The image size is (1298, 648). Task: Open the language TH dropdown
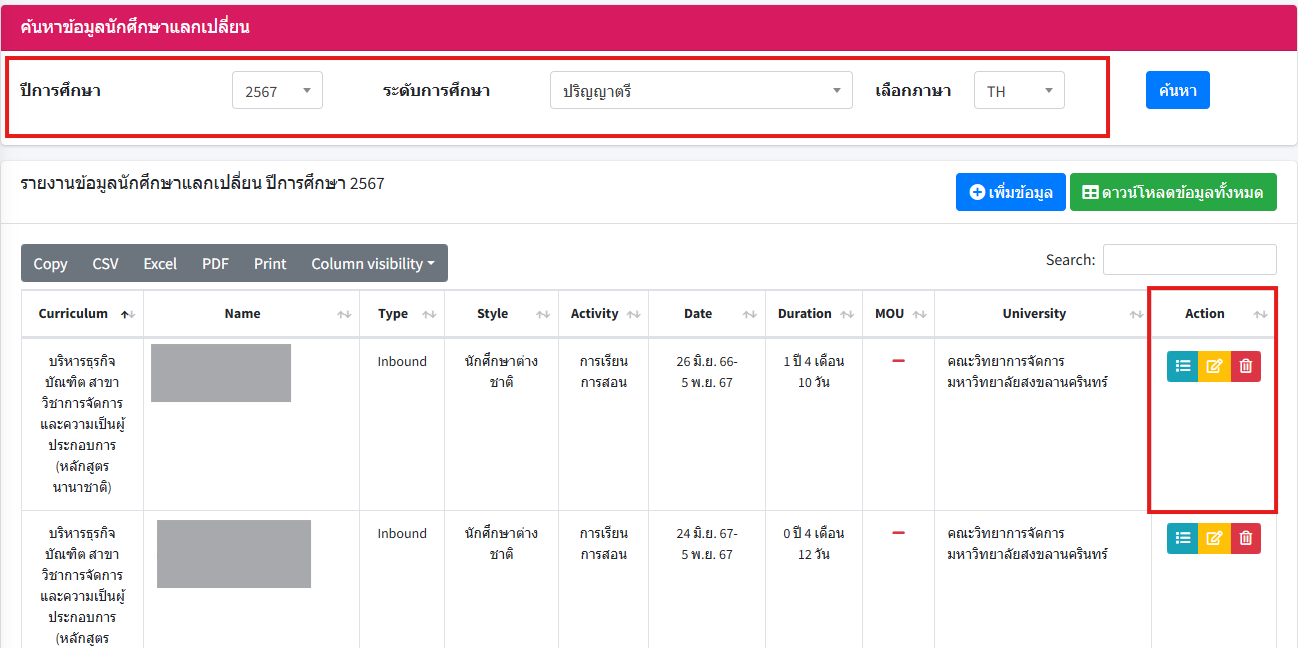[1018, 91]
